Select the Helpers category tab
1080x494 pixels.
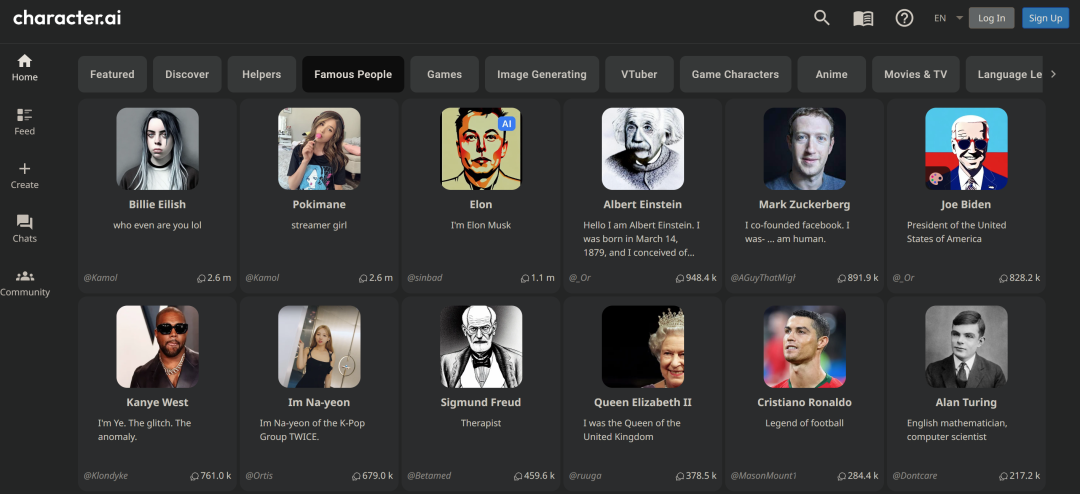262,74
